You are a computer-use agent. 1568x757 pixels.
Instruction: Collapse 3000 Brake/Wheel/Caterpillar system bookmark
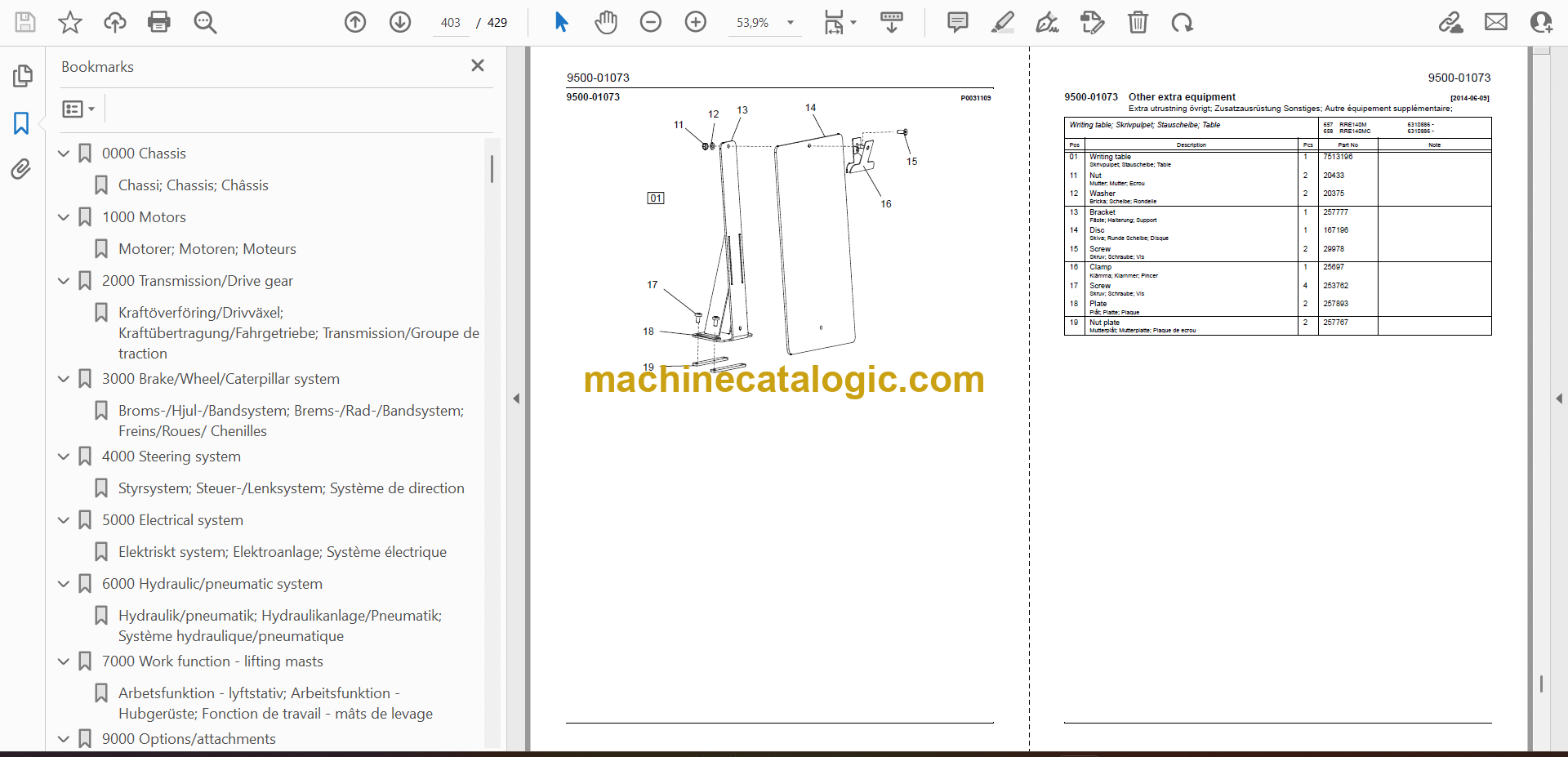pyautogui.click(x=64, y=379)
